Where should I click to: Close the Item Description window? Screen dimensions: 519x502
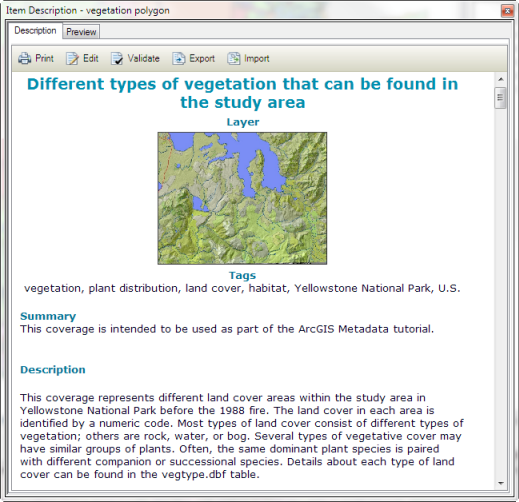(x=507, y=11)
